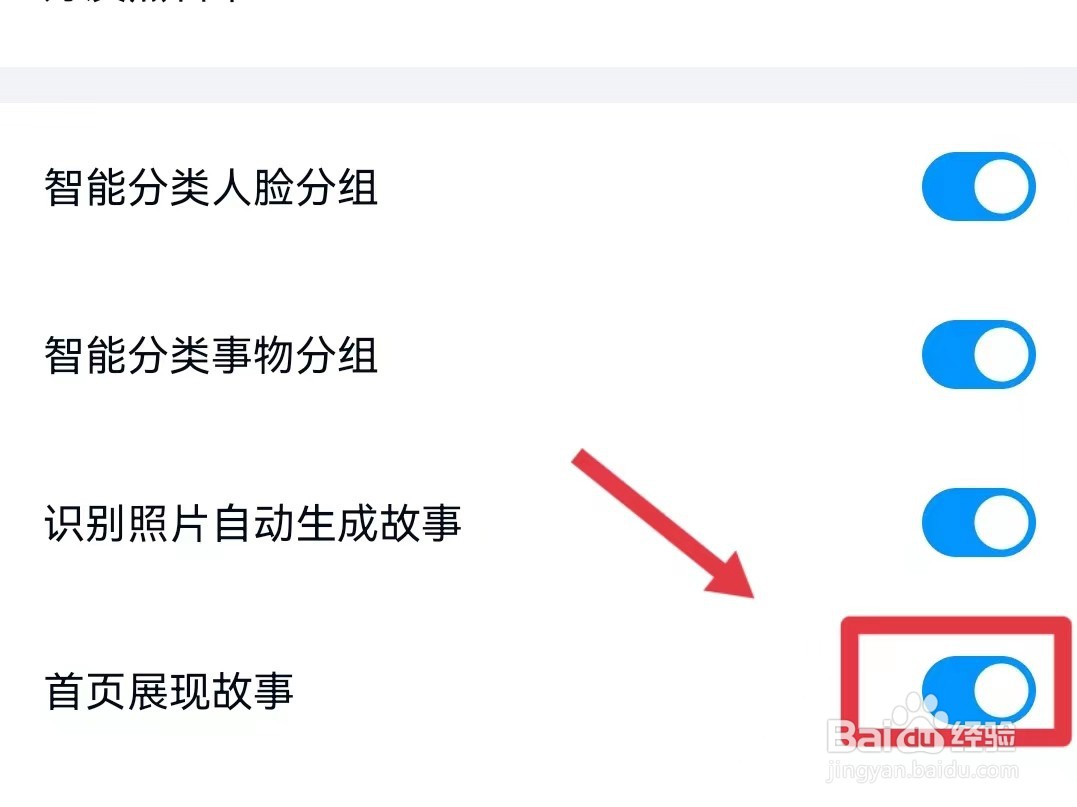Image resolution: width=1077 pixels, height=807 pixels.
Task: Select the 首页展现故事 label
Action: (169, 691)
